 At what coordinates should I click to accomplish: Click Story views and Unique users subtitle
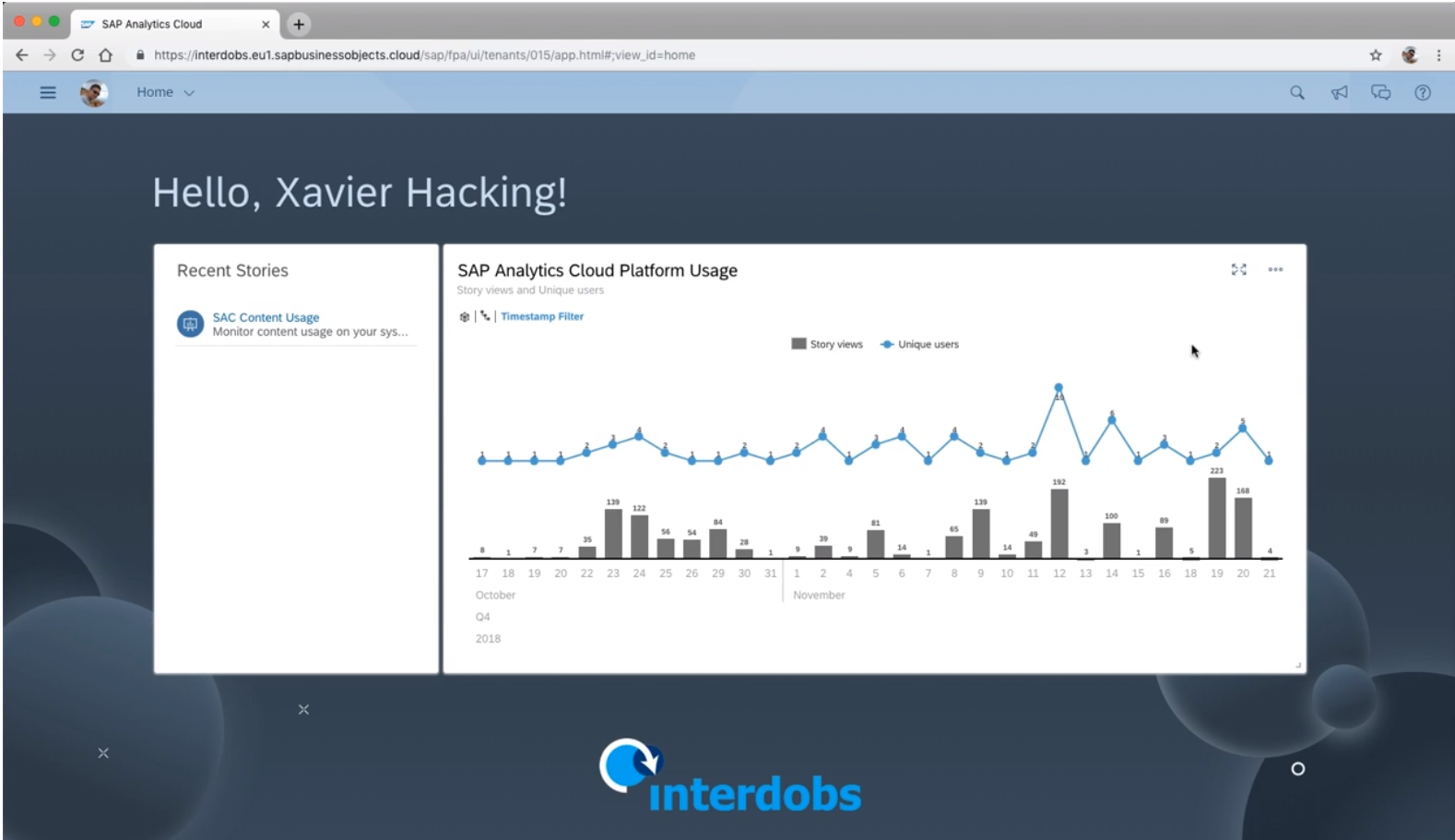point(530,290)
